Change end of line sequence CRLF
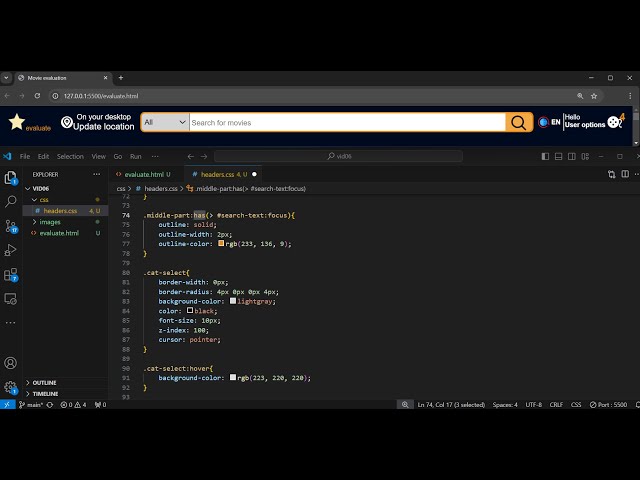This screenshot has height=480, width=640. click(556, 405)
